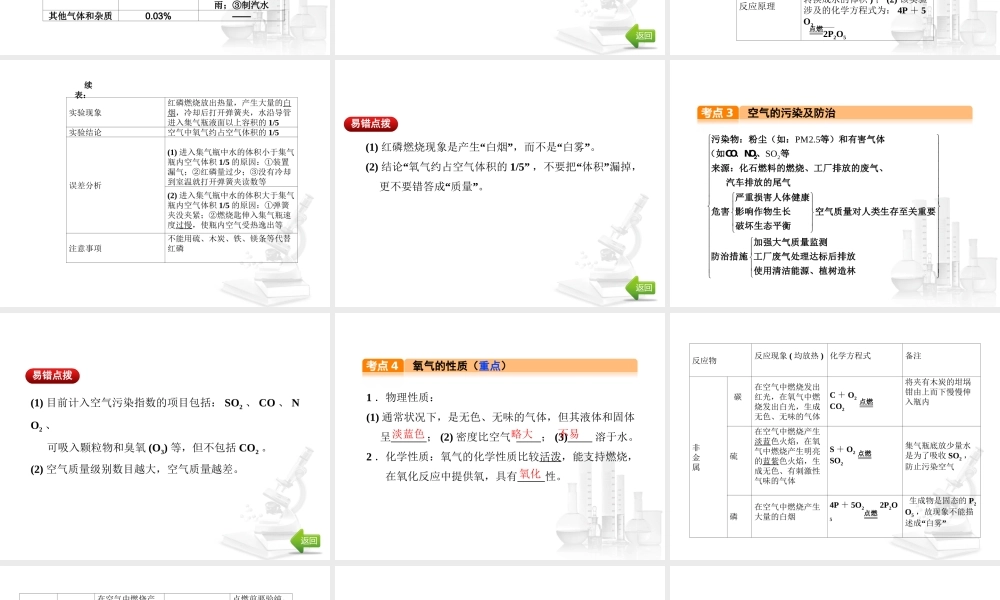Click the 防治措施 label
Image resolution: width=1000 pixels, height=600 pixels.
pos(729,256)
